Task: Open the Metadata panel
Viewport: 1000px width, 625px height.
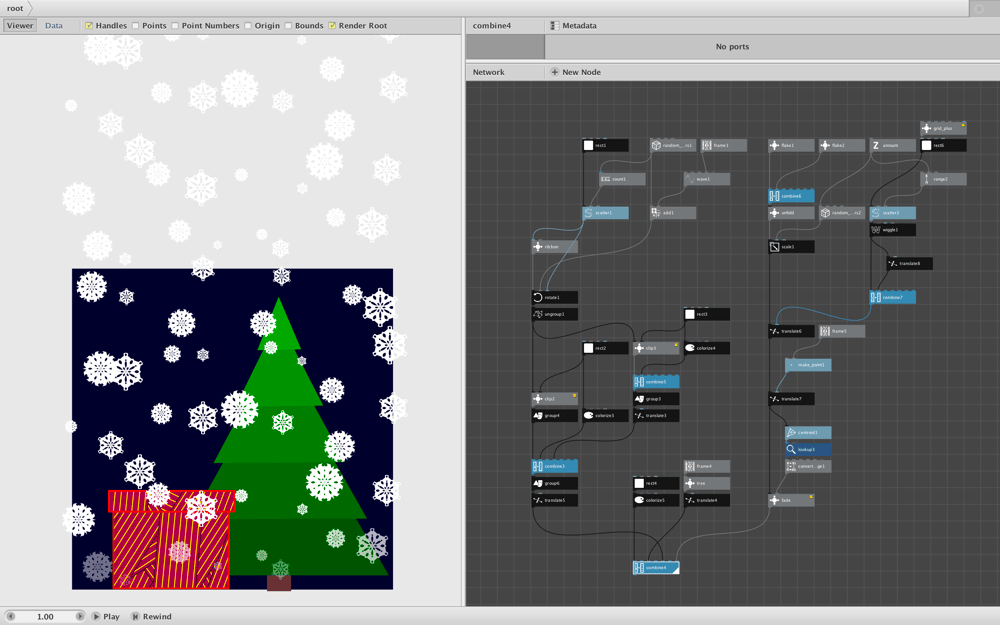Action: point(573,26)
